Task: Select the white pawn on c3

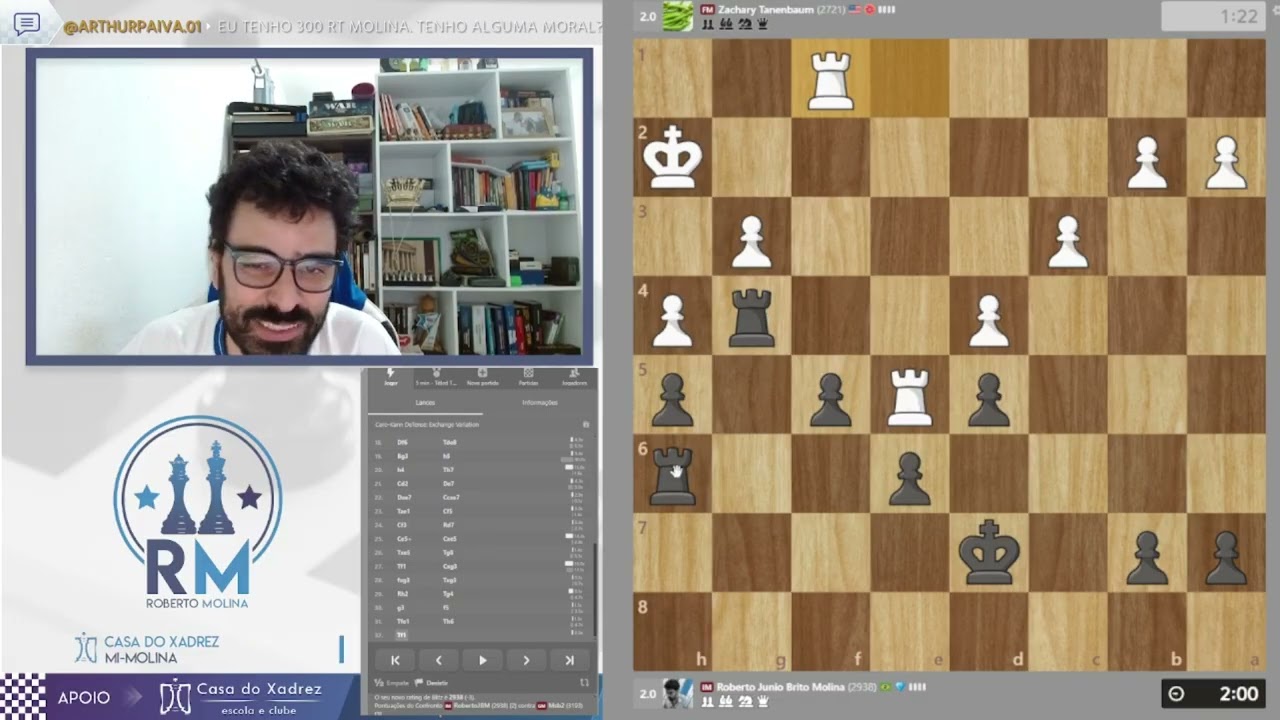Action: pos(1067,242)
